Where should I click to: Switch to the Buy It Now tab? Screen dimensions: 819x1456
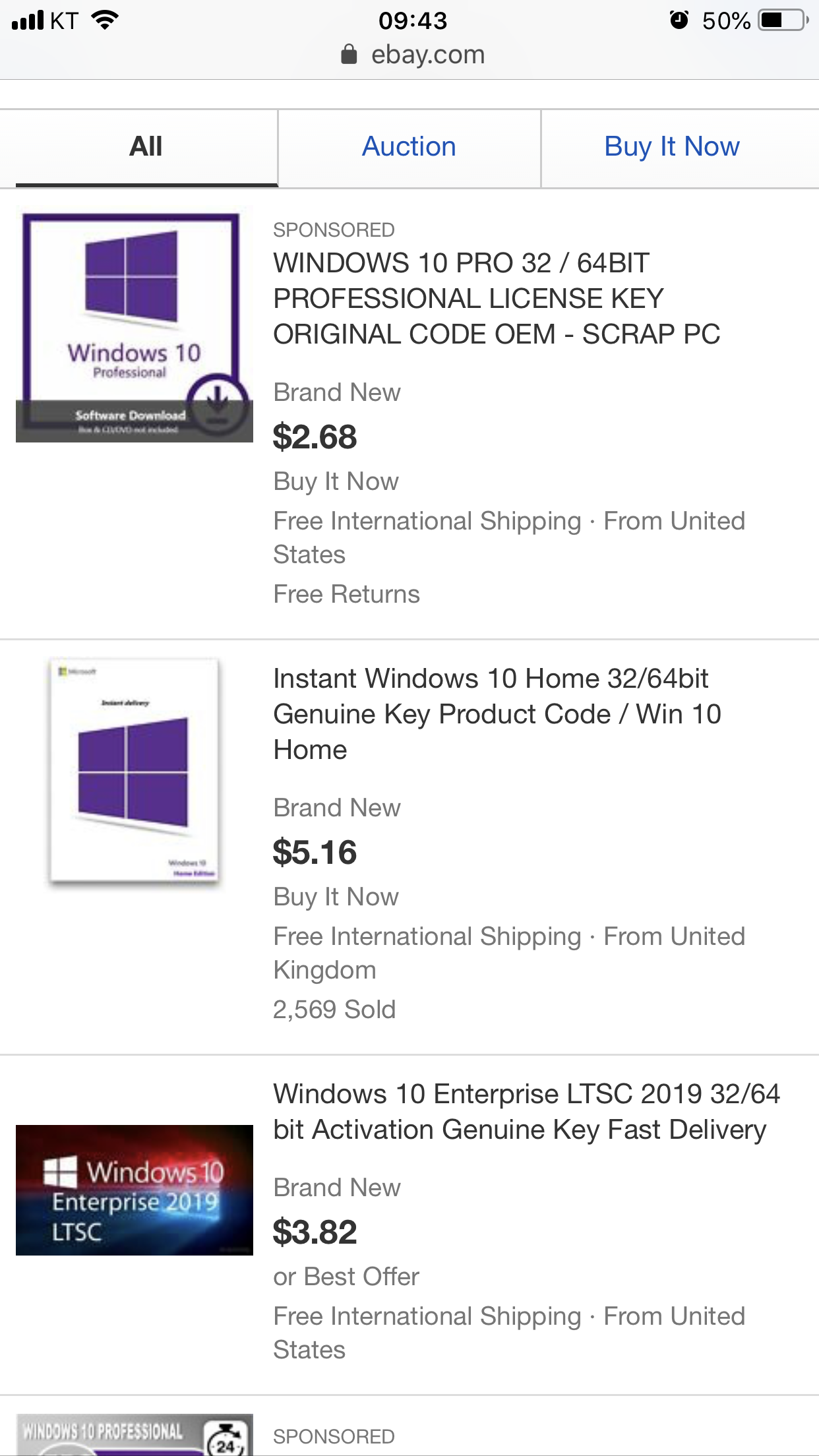(671, 147)
